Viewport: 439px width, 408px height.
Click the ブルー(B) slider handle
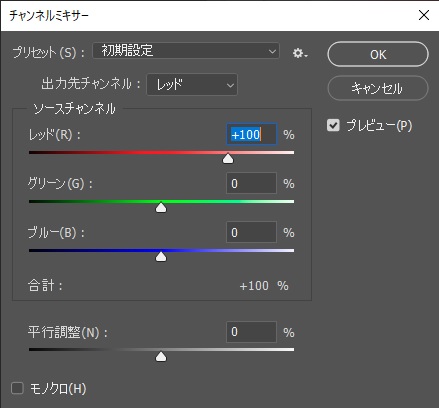pos(161,256)
